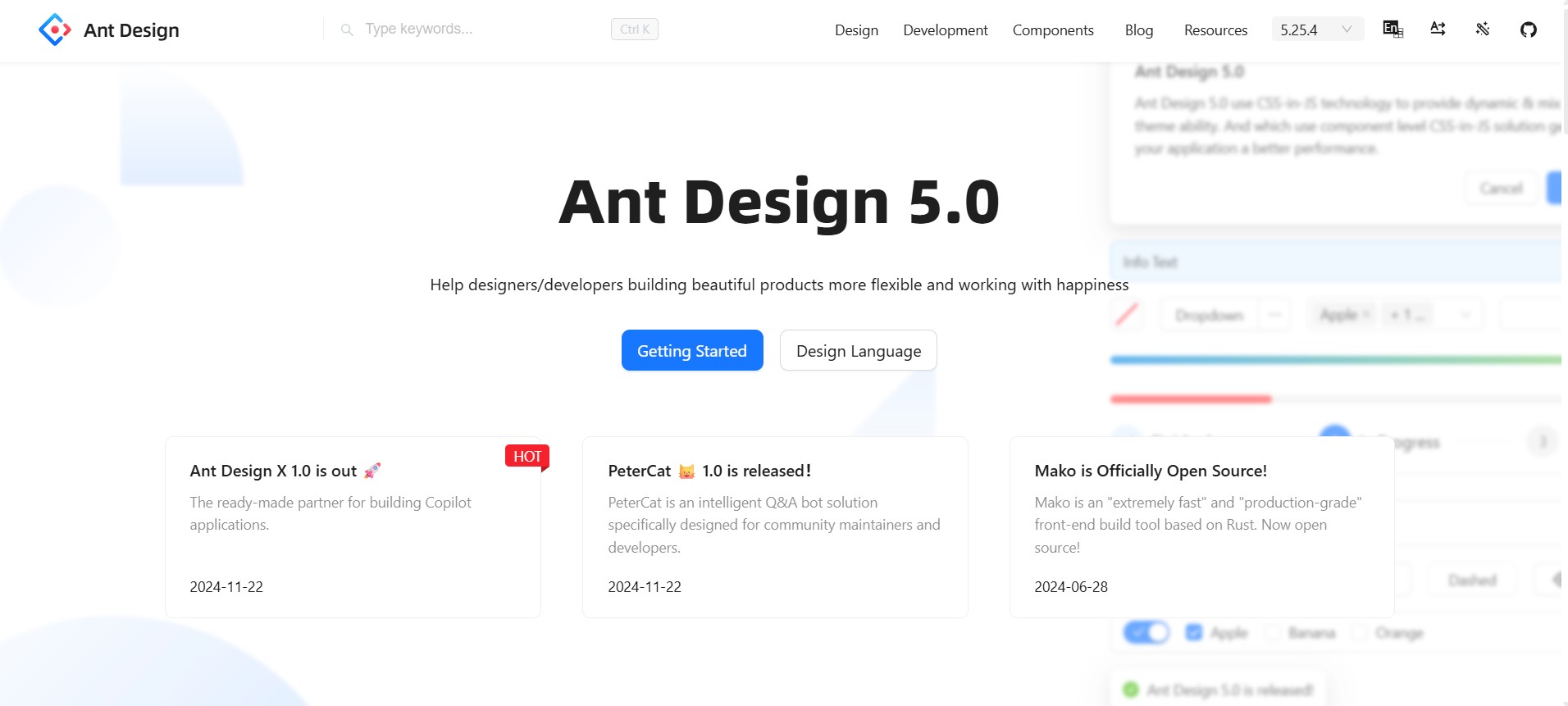Image resolution: width=1568 pixels, height=706 pixels.
Task: Switch site language with the En icon
Action: (x=1393, y=30)
